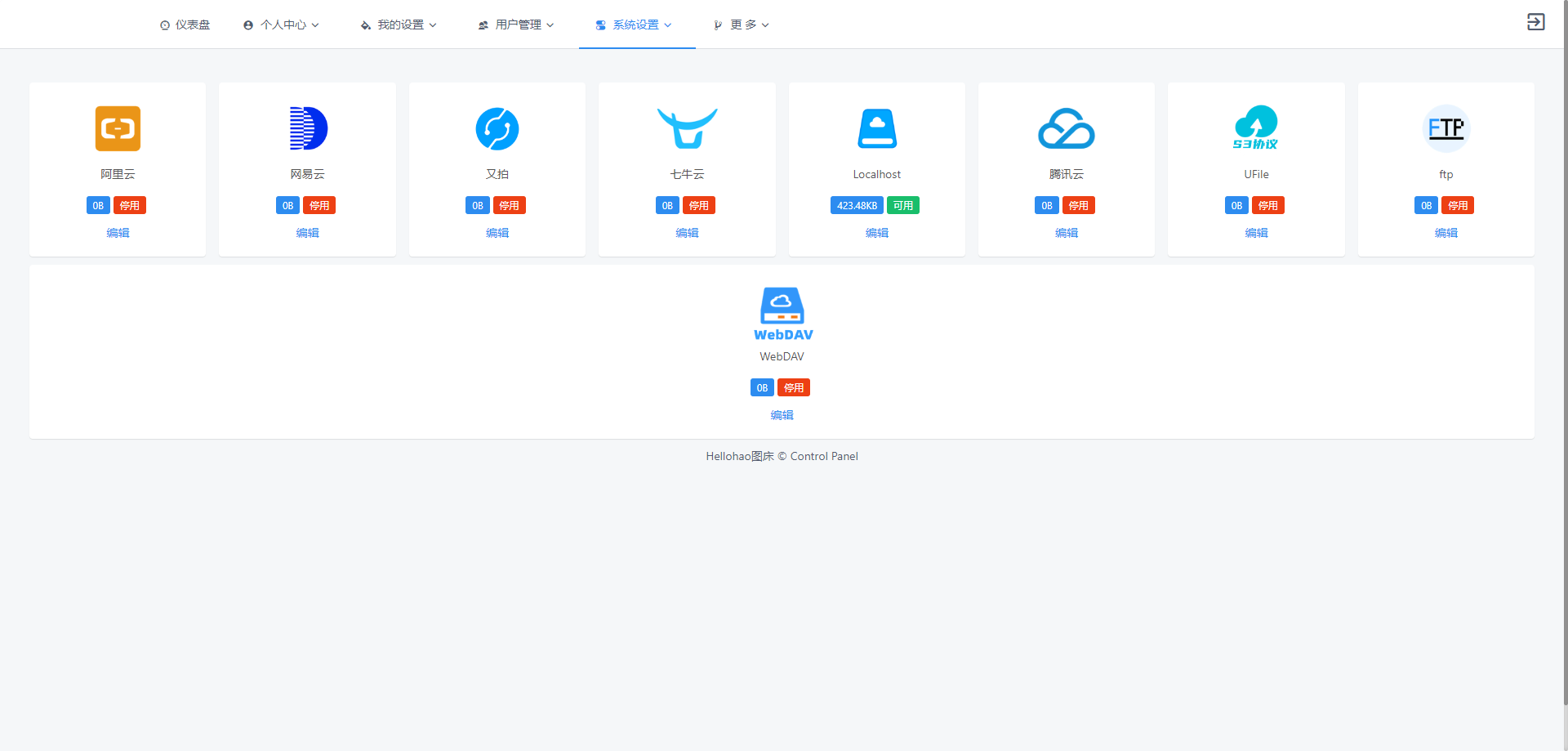Click the 停用 status tag on UFile
The width and height of the screenshot is (1568, 751).
(x=1268, y=205)
